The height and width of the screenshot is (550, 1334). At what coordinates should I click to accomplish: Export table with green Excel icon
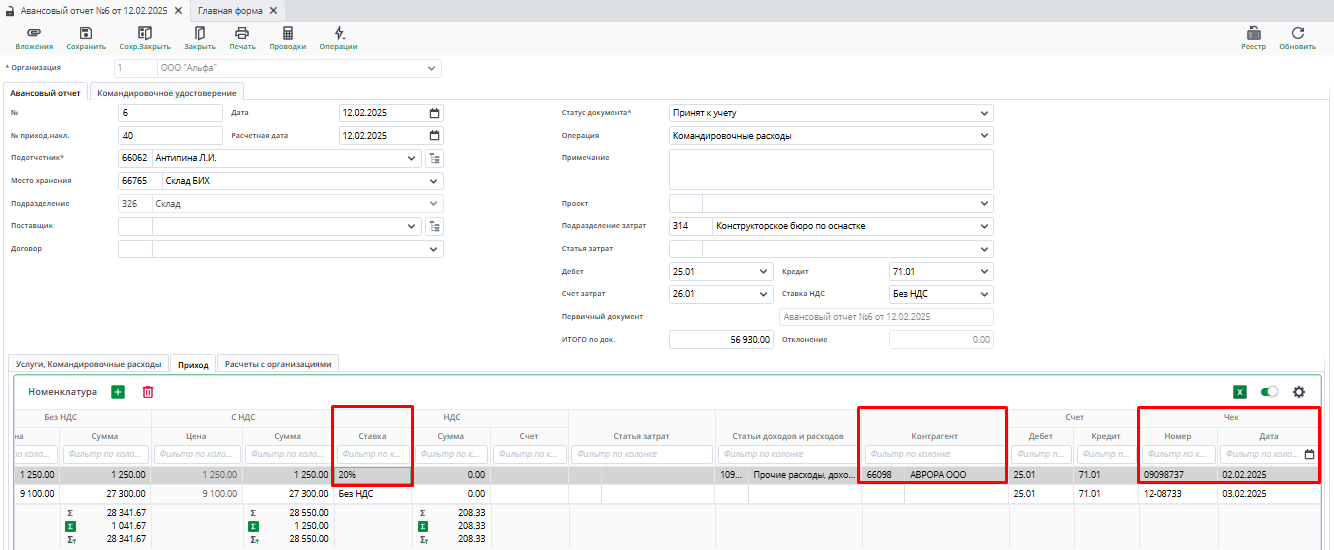click(1240, 392)
